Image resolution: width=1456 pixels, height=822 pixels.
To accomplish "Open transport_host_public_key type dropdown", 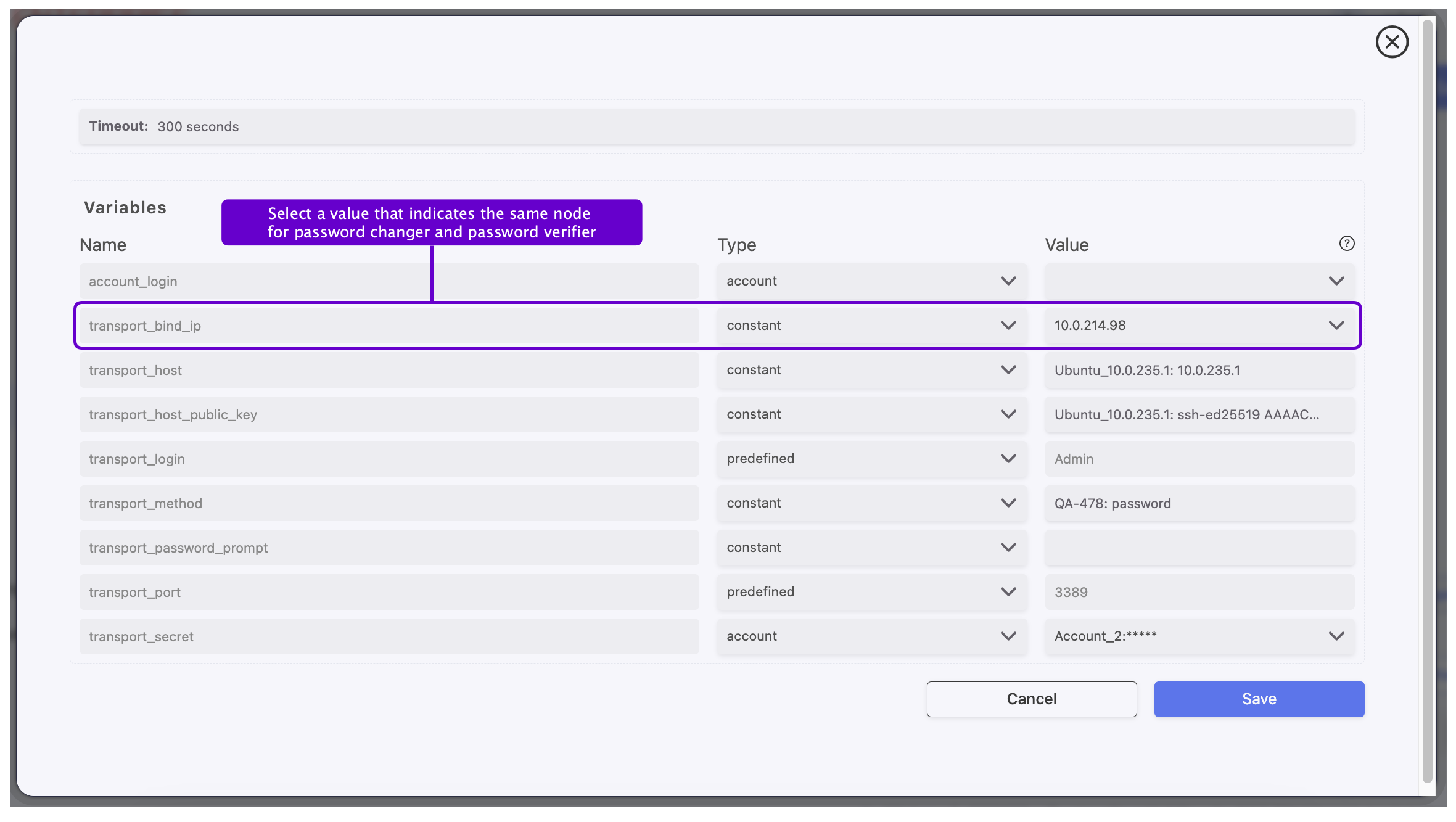I will pyautogui.click(x=871, y=414).
